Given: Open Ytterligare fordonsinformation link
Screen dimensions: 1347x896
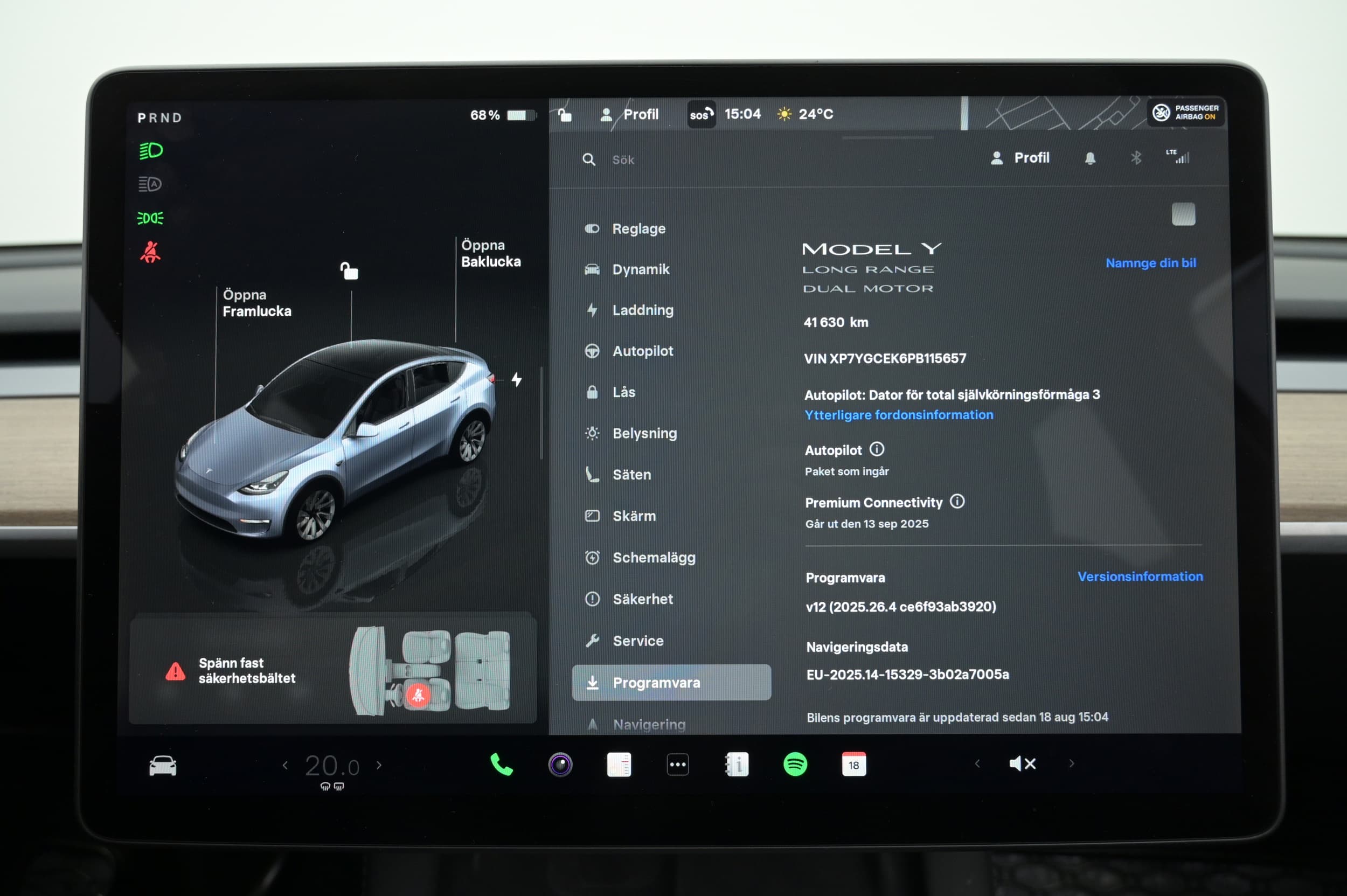Looking at the screenshot, I should [x=899, y=415].
